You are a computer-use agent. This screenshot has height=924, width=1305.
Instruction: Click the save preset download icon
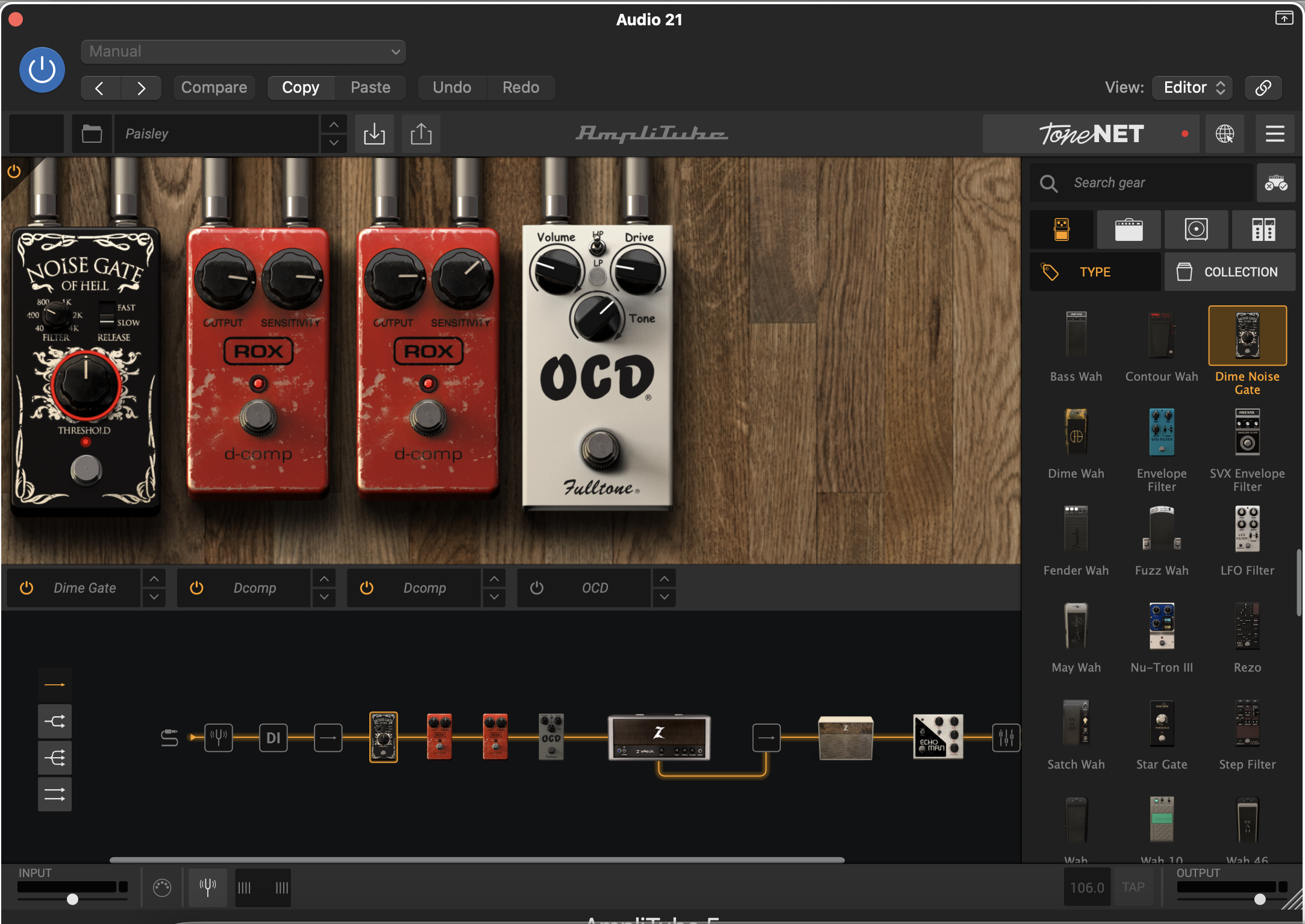(x=374, y=134)
